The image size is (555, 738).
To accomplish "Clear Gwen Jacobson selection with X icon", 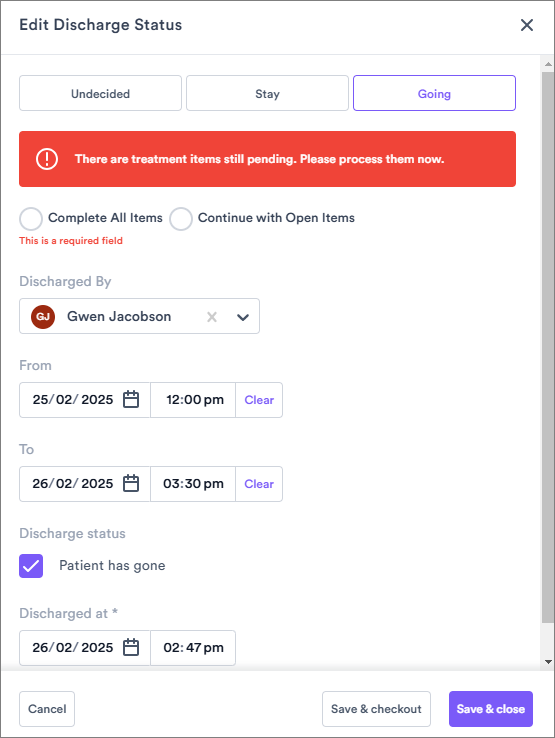I will coord(212,317).
